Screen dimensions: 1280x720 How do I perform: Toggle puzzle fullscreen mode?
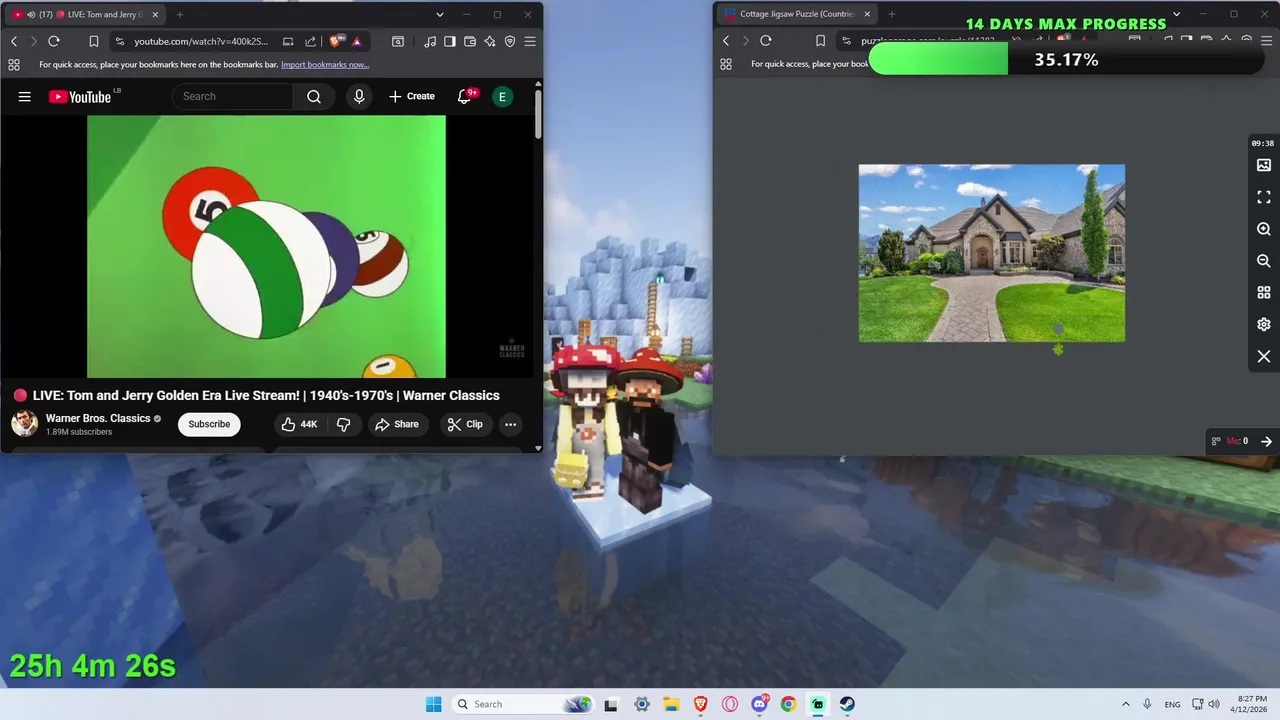coord(1264,197)
